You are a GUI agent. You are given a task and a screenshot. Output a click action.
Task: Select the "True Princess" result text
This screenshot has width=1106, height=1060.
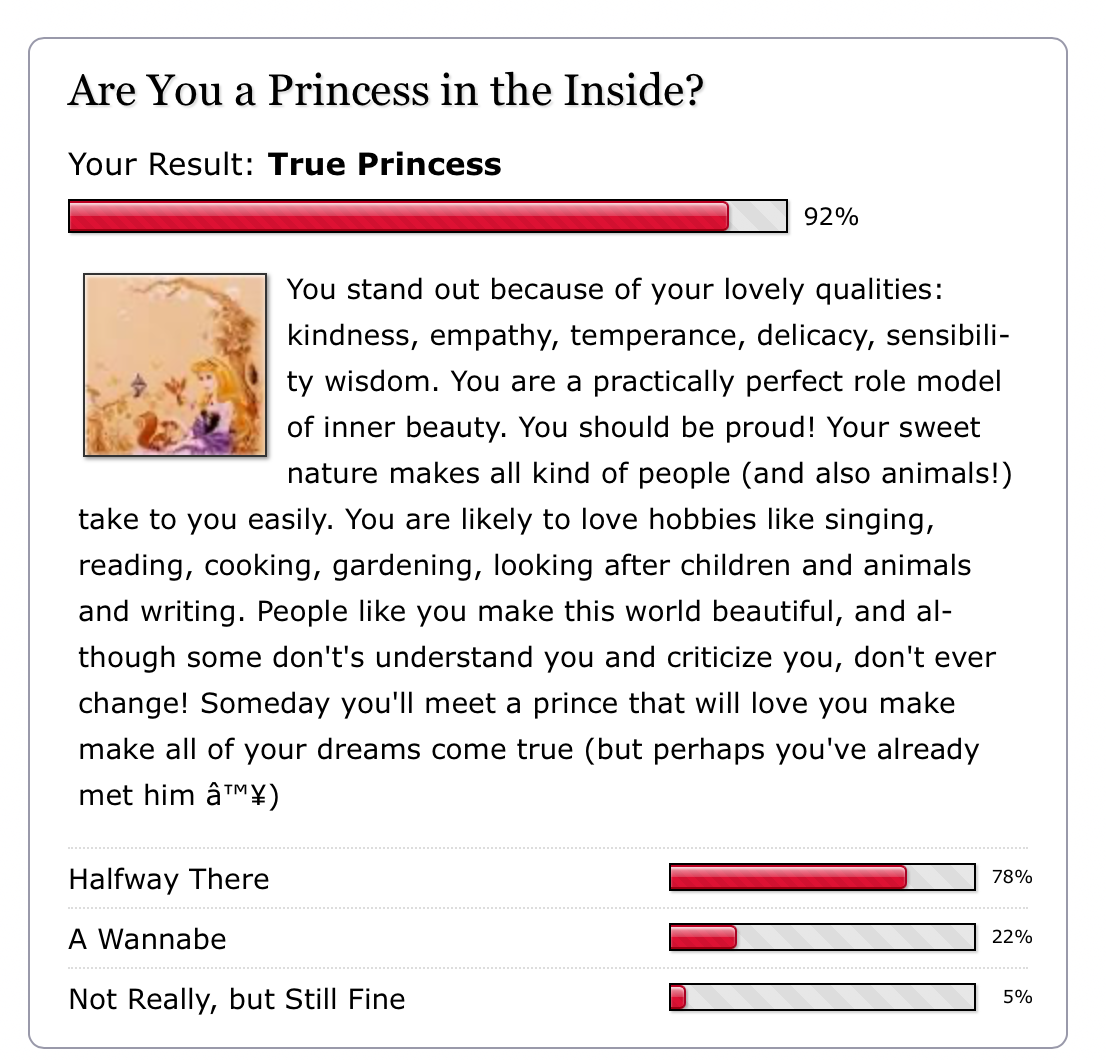(x=384, y=164)
